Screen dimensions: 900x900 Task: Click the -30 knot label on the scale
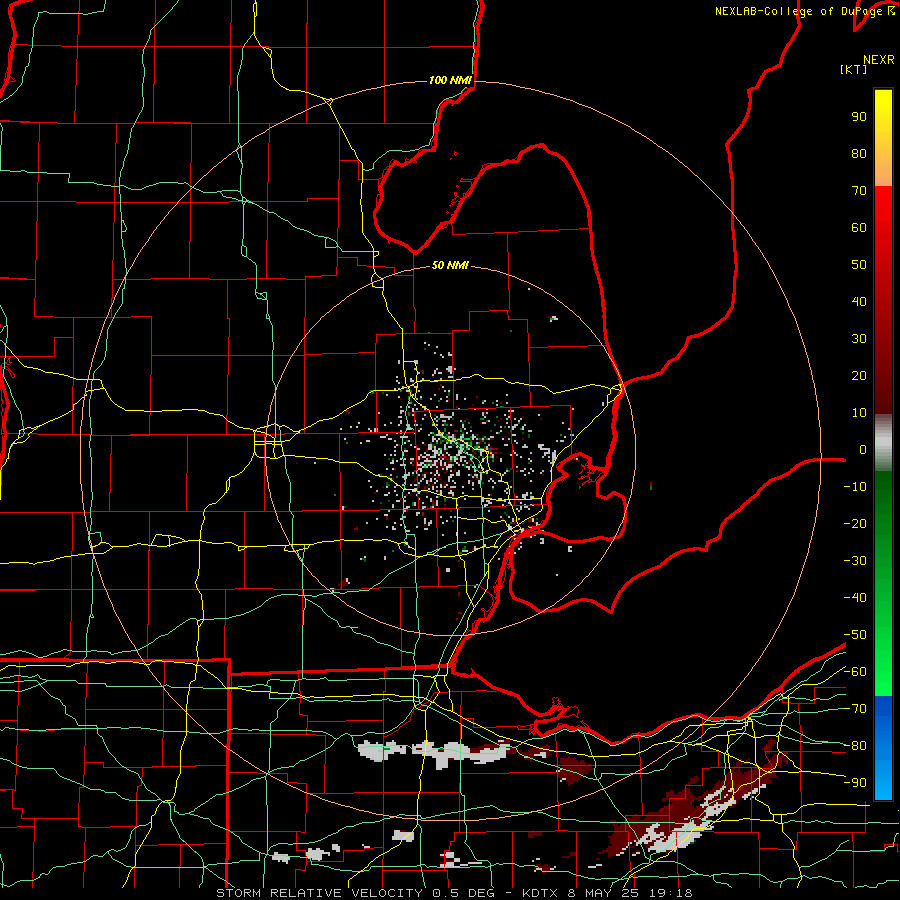point(855,561)
